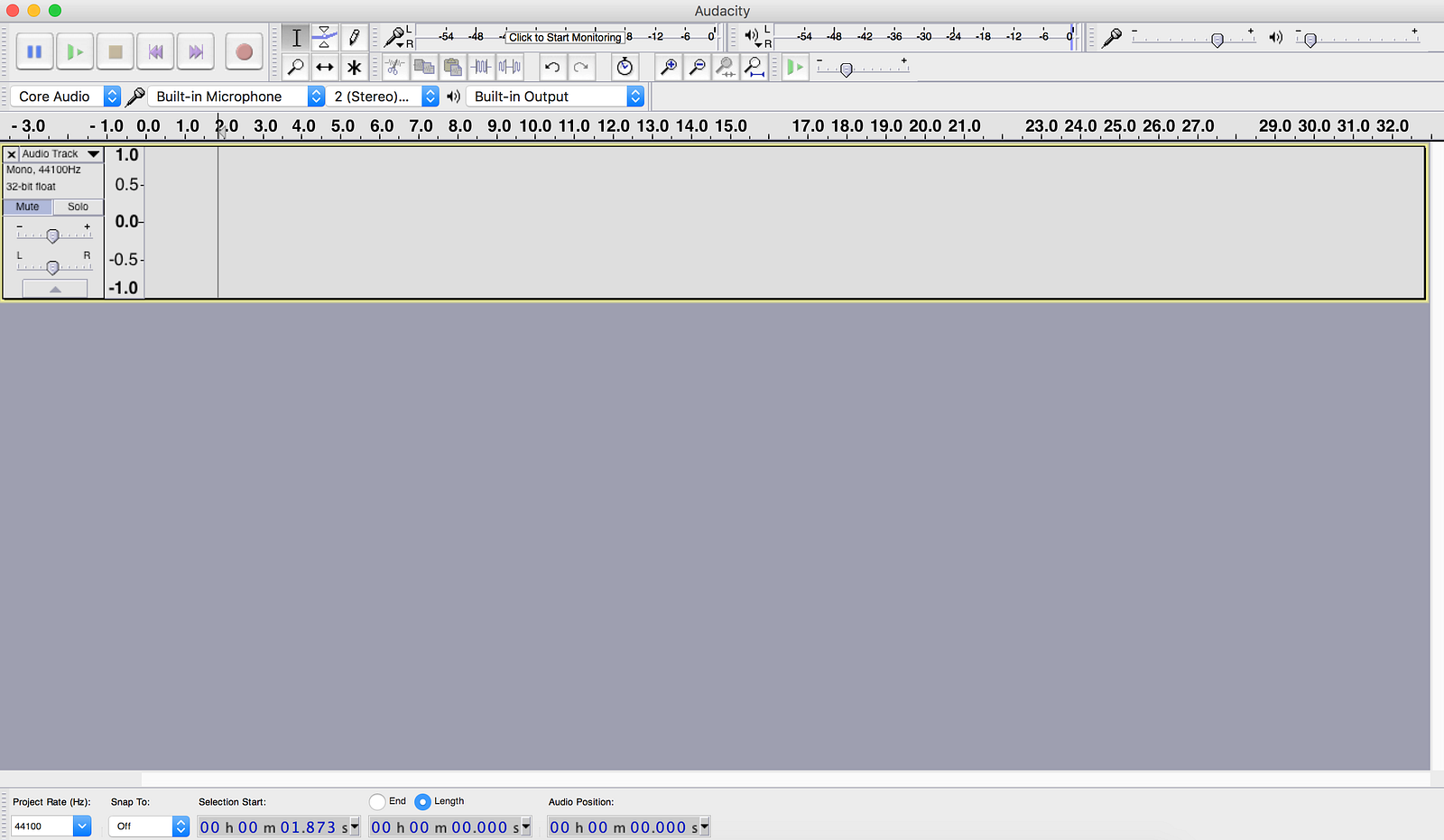
Task: Click the Audio Position time field
Action: point(629,826)
